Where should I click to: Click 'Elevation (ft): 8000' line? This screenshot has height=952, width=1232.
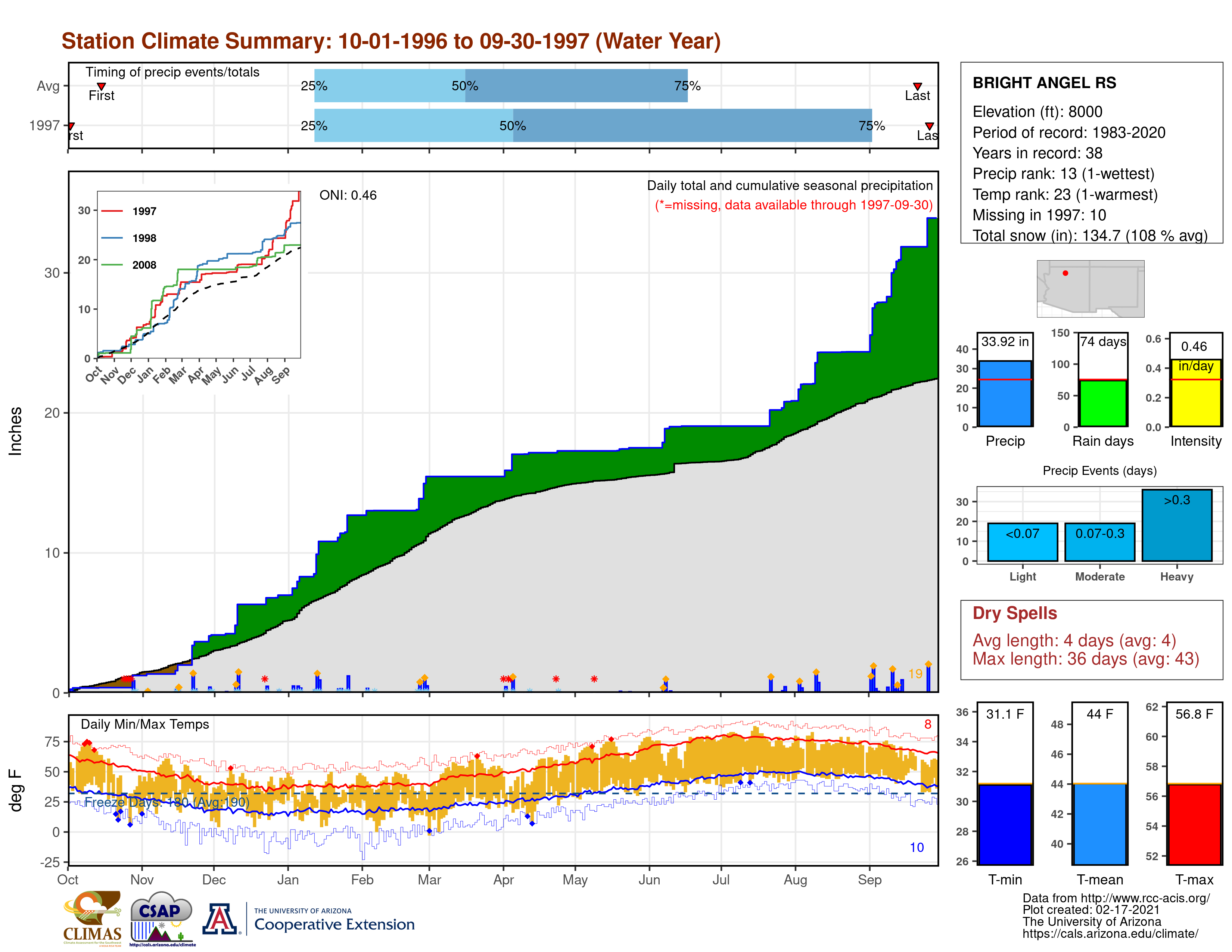tap(1037, 112)
